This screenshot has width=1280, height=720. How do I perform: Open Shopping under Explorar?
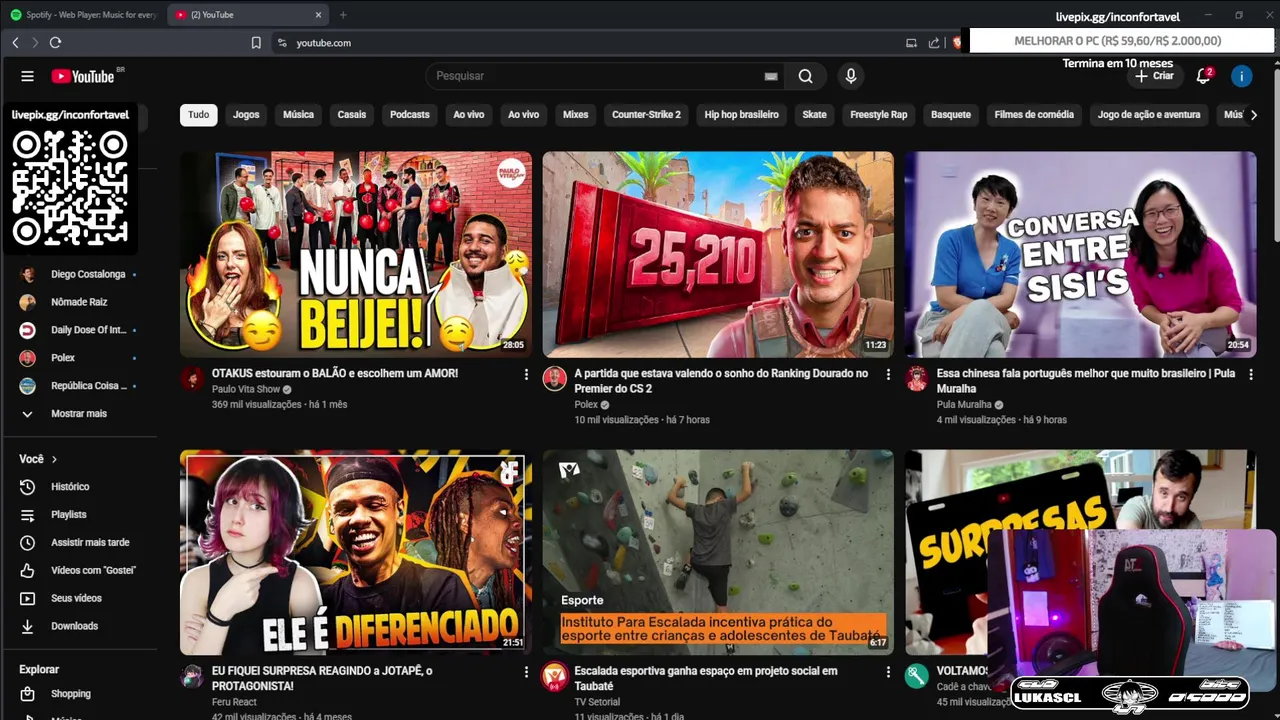click(x=70, y=693)
